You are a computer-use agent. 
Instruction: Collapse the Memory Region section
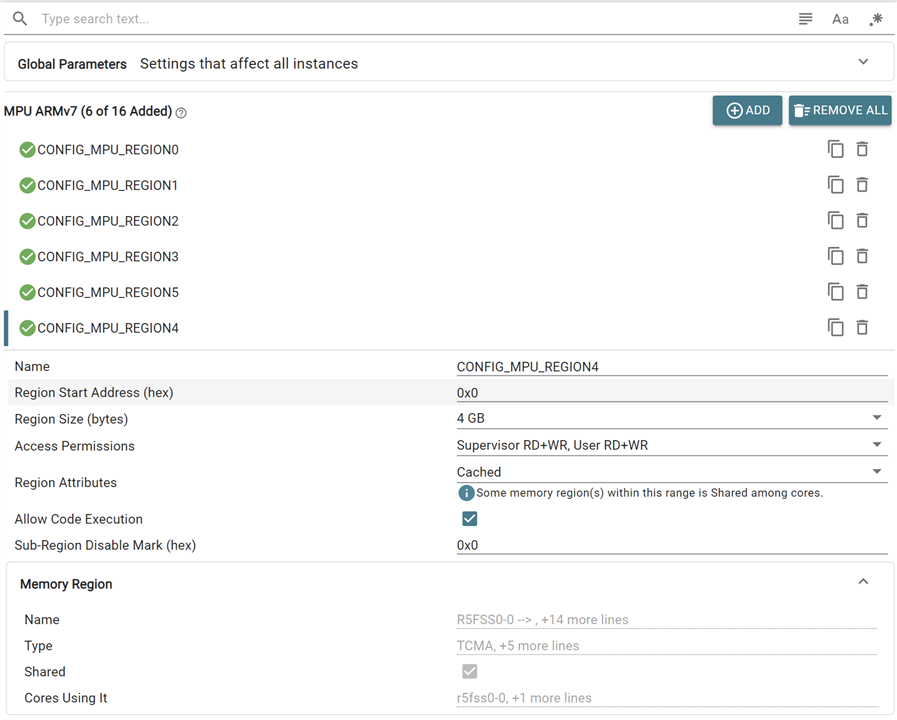pos(863,582)
